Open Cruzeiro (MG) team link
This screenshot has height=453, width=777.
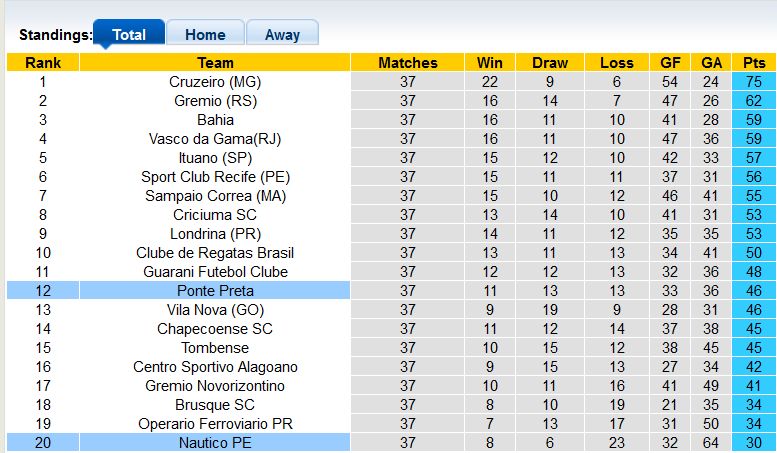(x=215, y=81)
